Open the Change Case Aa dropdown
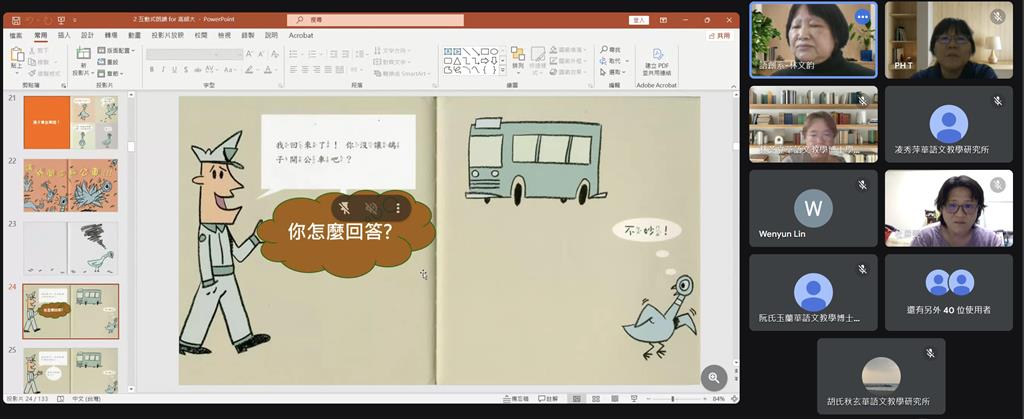Viewport: 1024px width, 419px height. pyautogui.click(x=230, y=69)
